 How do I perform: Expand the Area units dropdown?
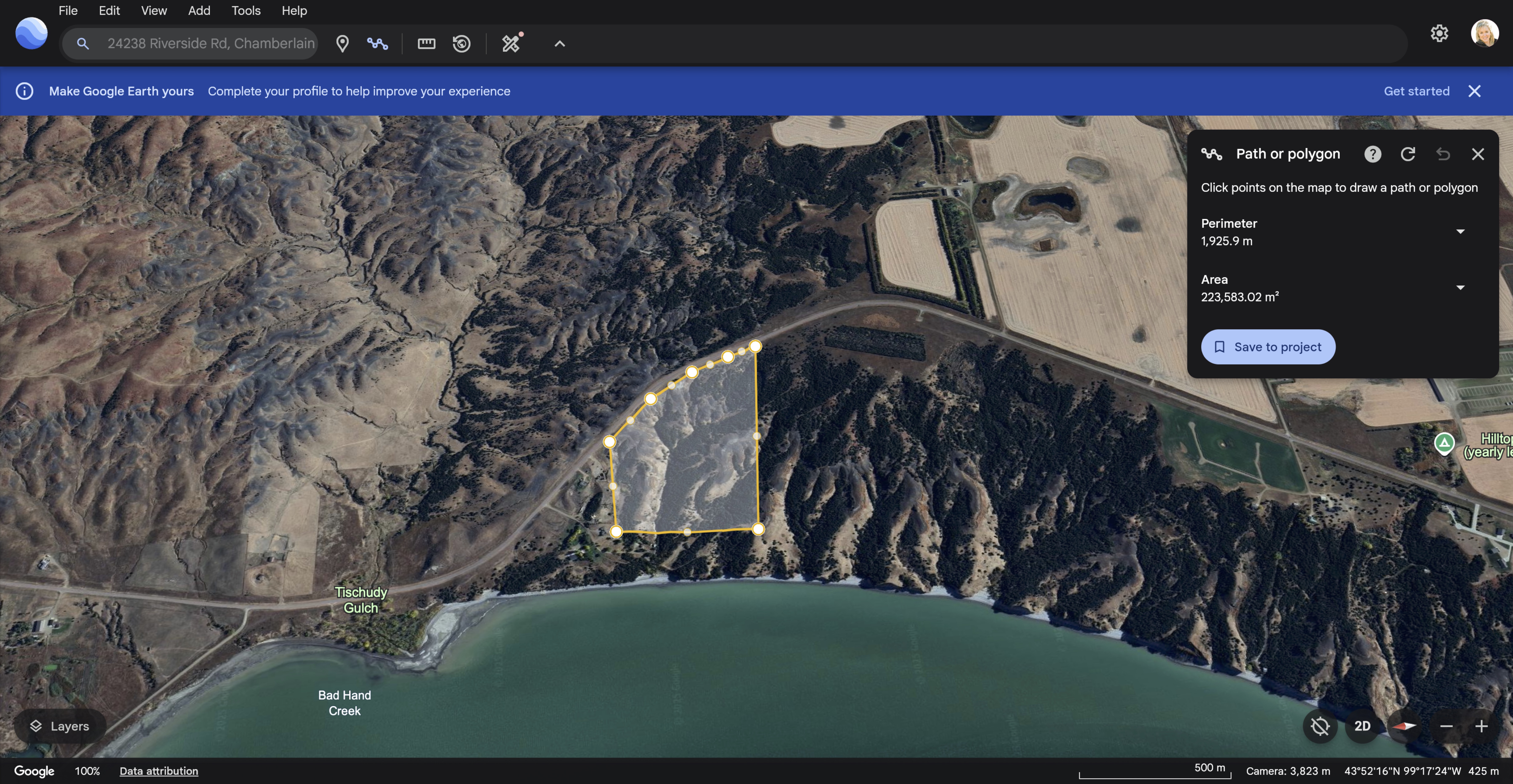coord(1460,288)
